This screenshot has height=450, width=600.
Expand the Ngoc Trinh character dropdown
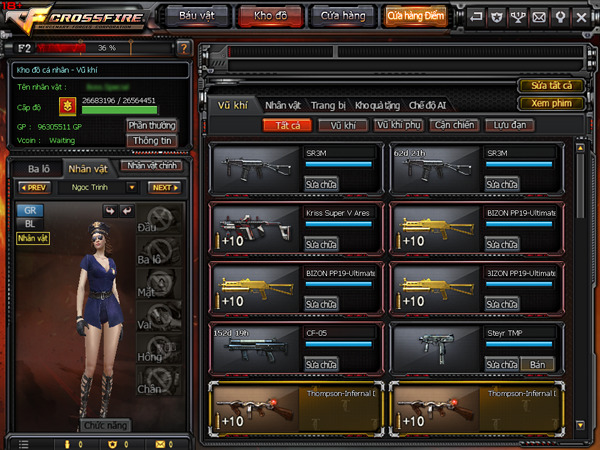point(132,188)
